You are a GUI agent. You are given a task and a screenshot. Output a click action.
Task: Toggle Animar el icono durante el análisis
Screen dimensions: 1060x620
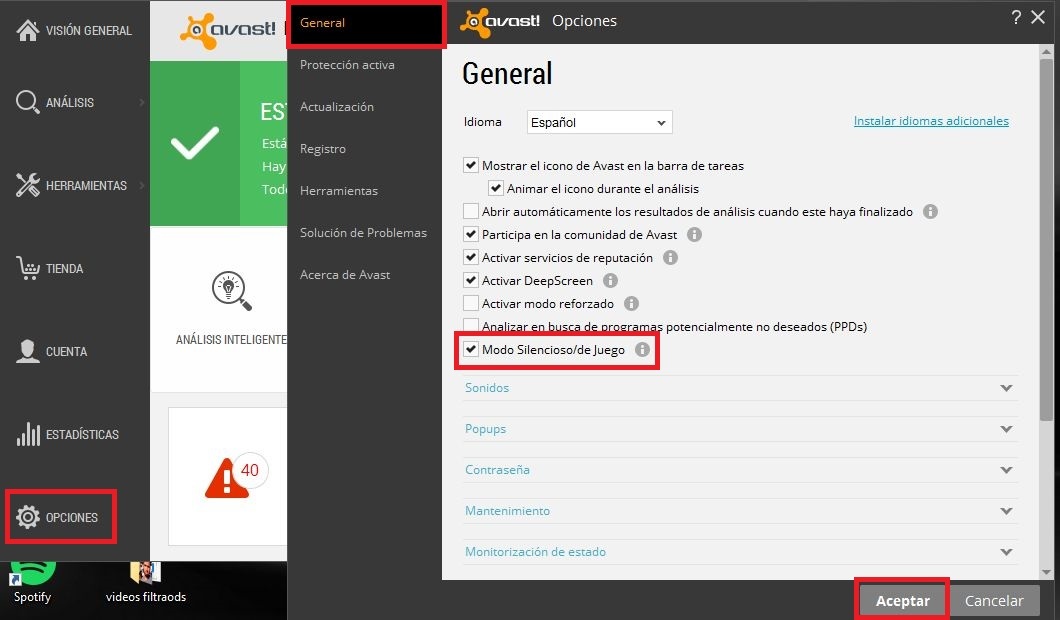(x=496, y=189)
